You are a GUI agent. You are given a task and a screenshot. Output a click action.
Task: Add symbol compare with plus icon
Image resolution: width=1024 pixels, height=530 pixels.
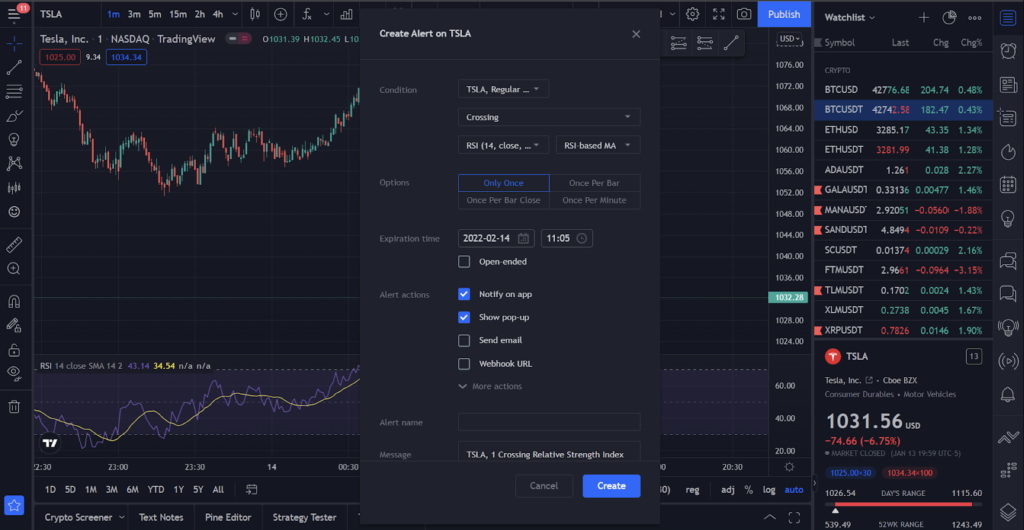[x=280, y=14]
